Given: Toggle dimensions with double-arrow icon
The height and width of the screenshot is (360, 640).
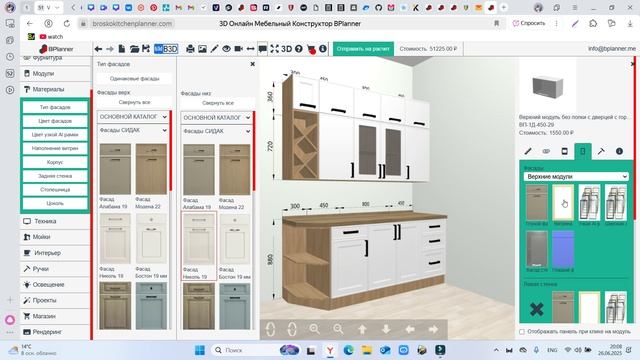Looking at the screenshot, I should pos(250,49).
